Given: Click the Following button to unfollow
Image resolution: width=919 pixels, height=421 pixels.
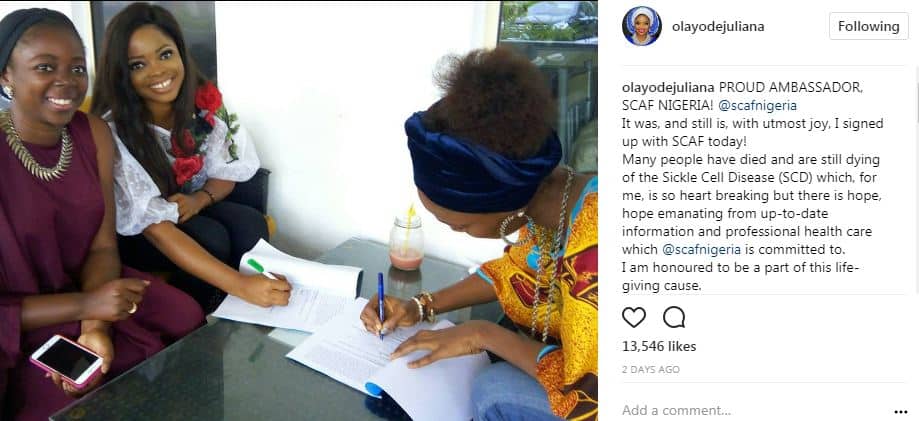Looking at the screenshot, I should 869,26.
